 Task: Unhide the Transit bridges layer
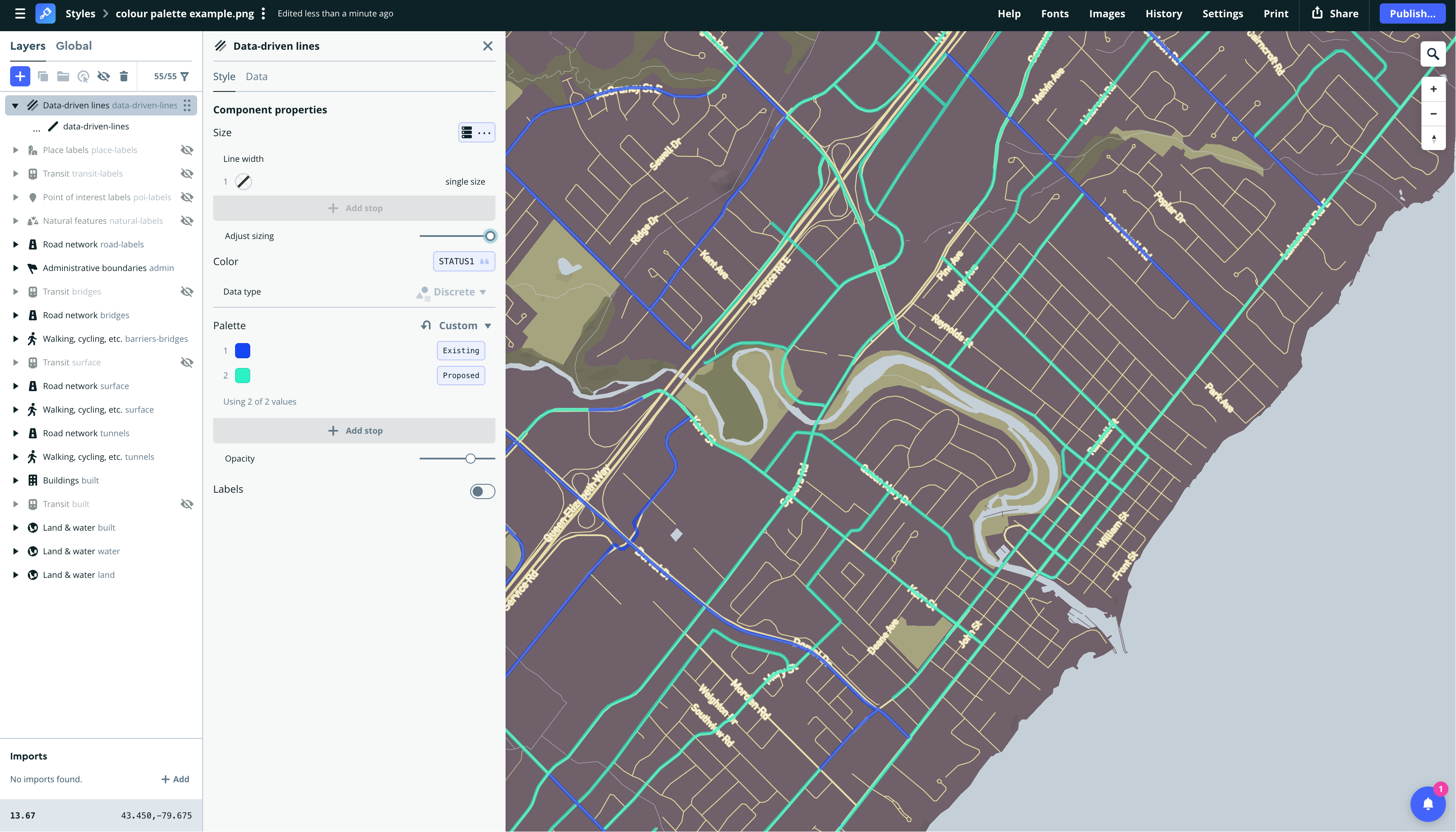(x=187, y=291)
